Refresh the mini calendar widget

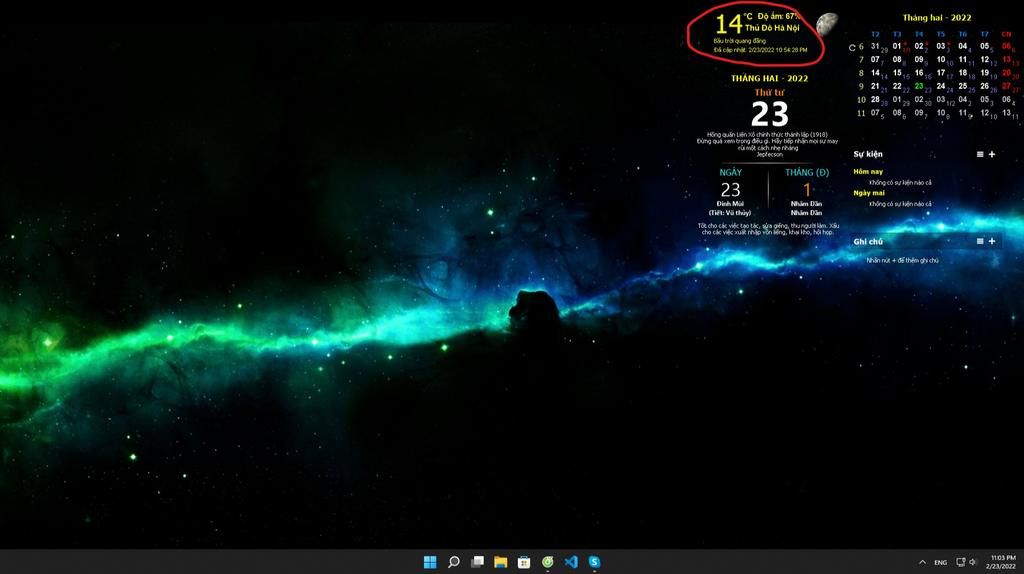tap(852, 48)
